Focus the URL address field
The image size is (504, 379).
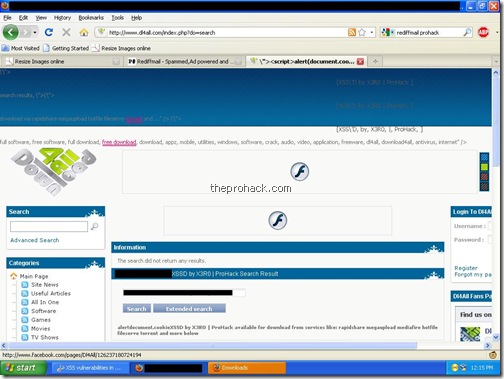(227, 32)
